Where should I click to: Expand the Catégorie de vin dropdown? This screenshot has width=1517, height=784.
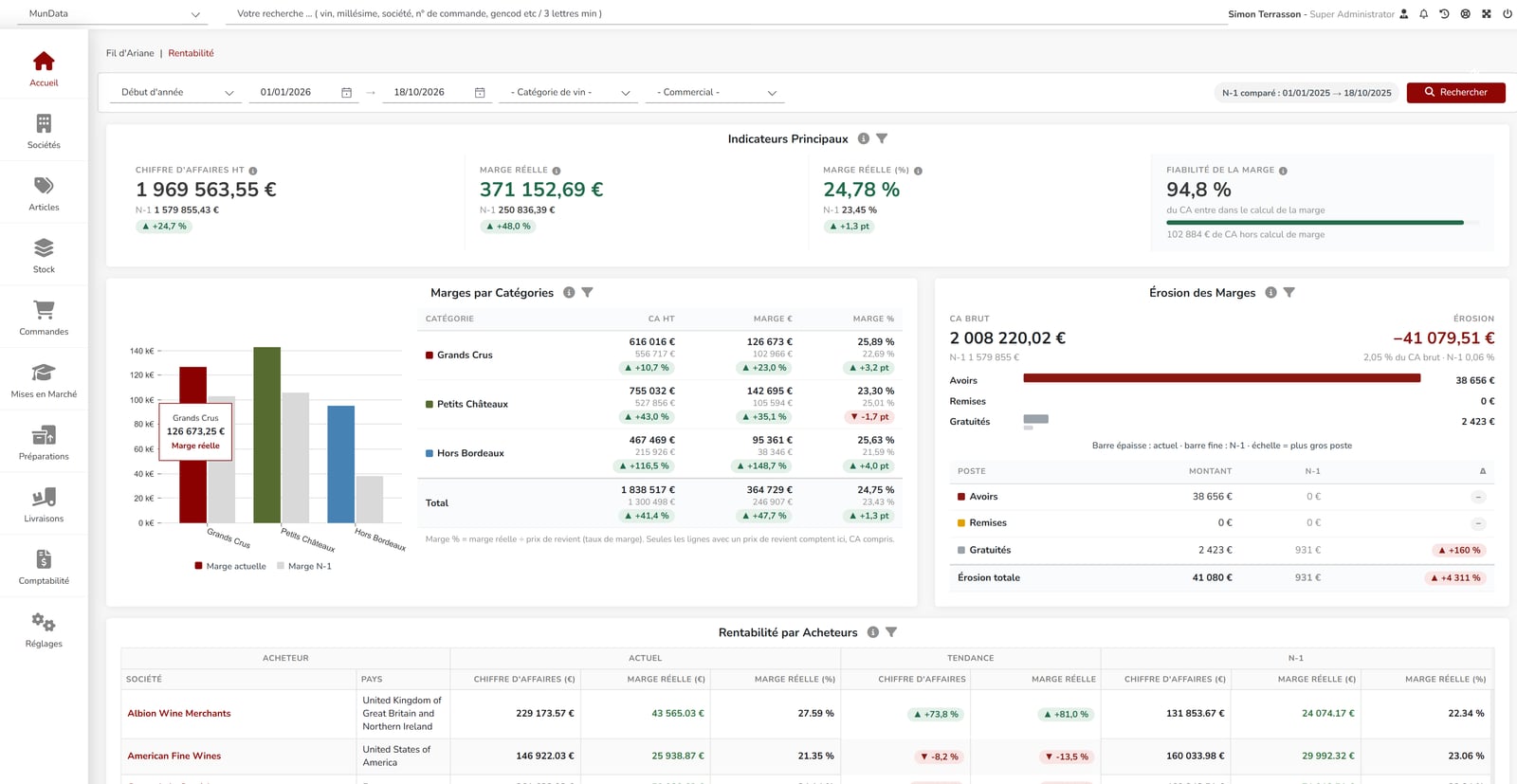click(569, 93)
